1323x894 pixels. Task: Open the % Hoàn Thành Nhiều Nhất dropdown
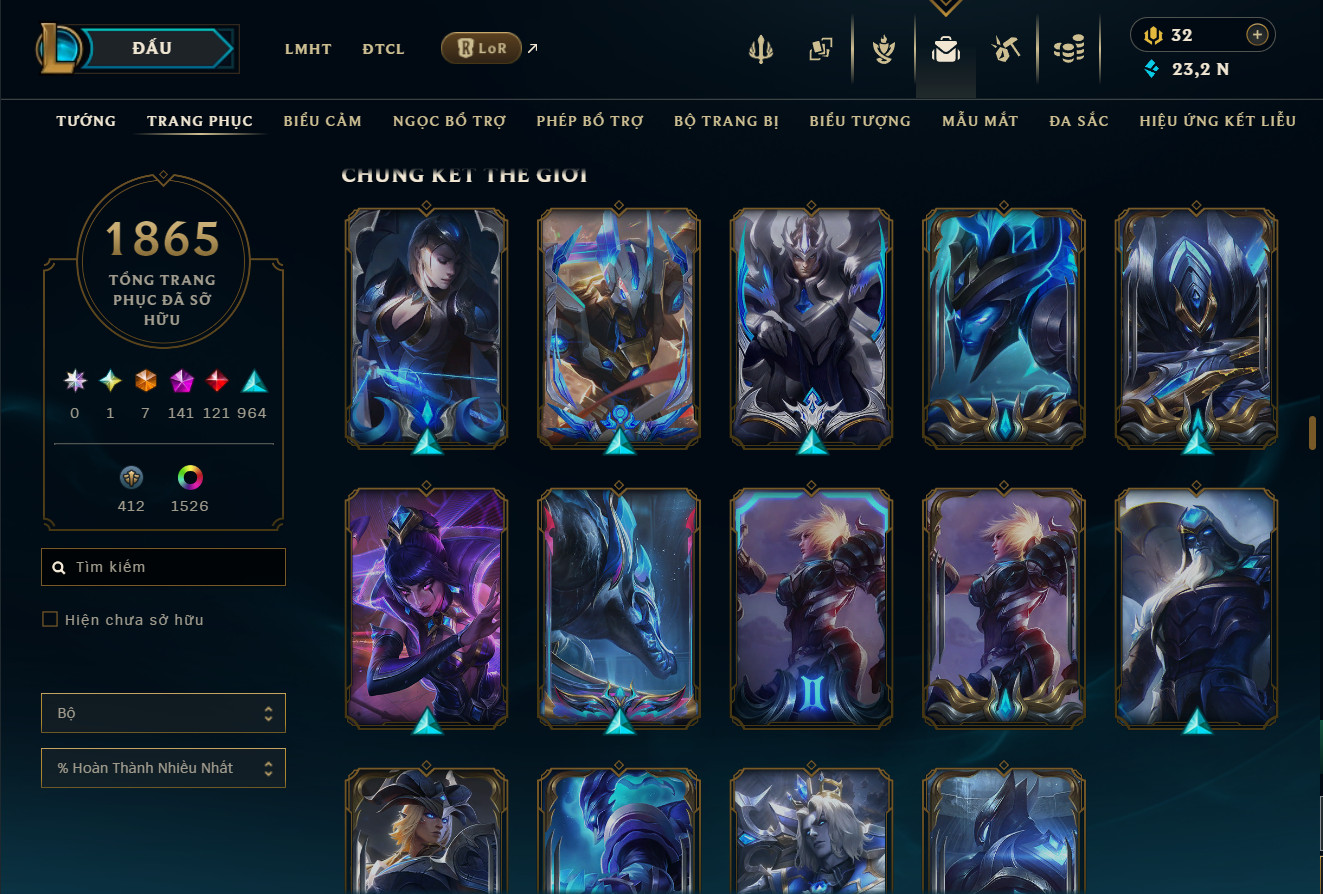point(163,768)
